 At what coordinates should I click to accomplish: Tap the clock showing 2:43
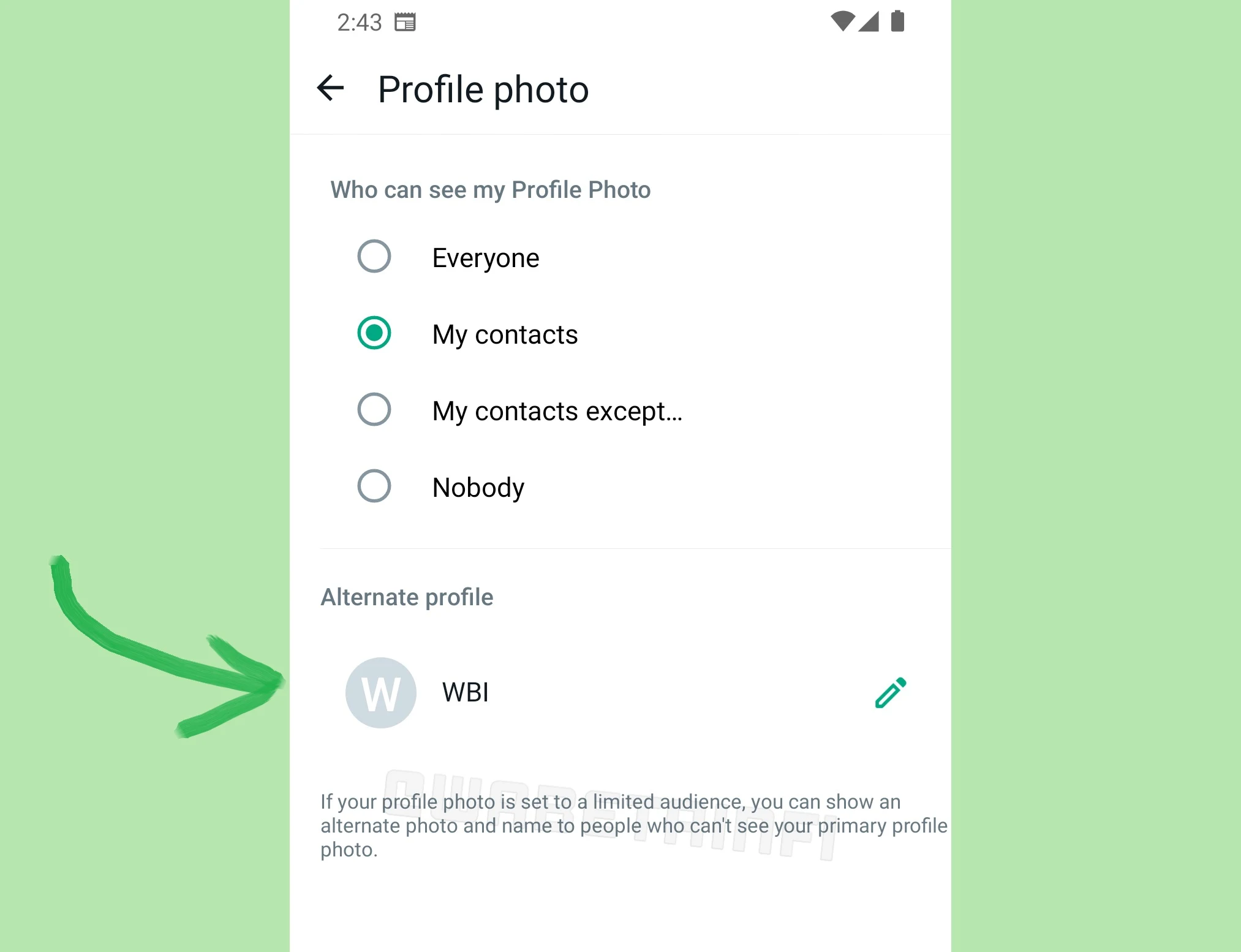click(x=360, y=23)
